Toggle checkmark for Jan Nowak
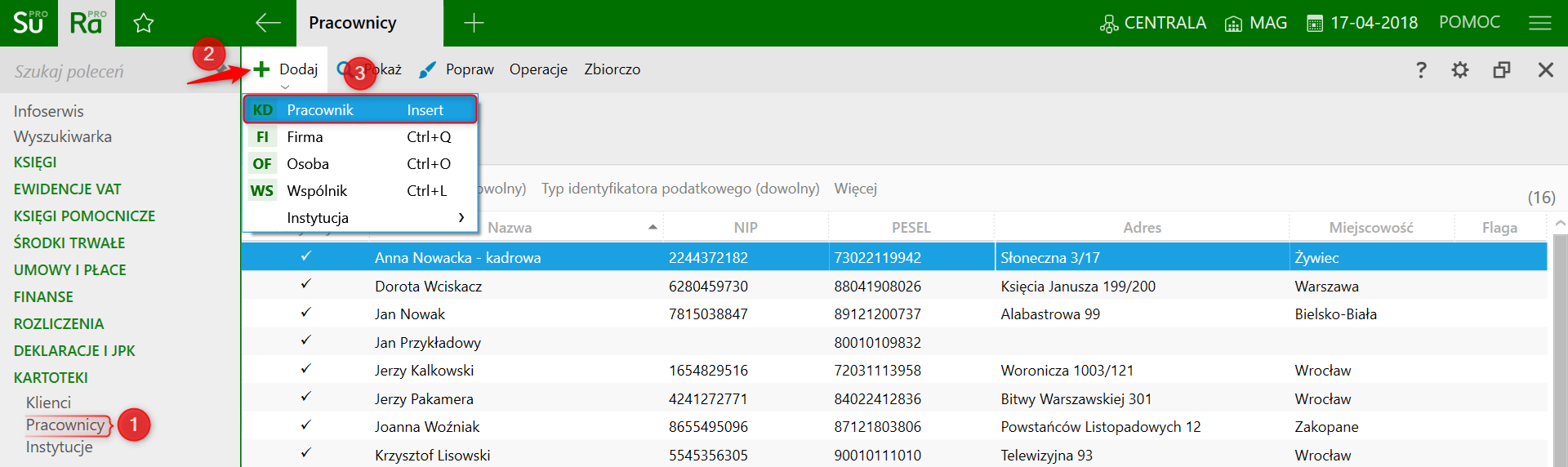 coord(305,312)
